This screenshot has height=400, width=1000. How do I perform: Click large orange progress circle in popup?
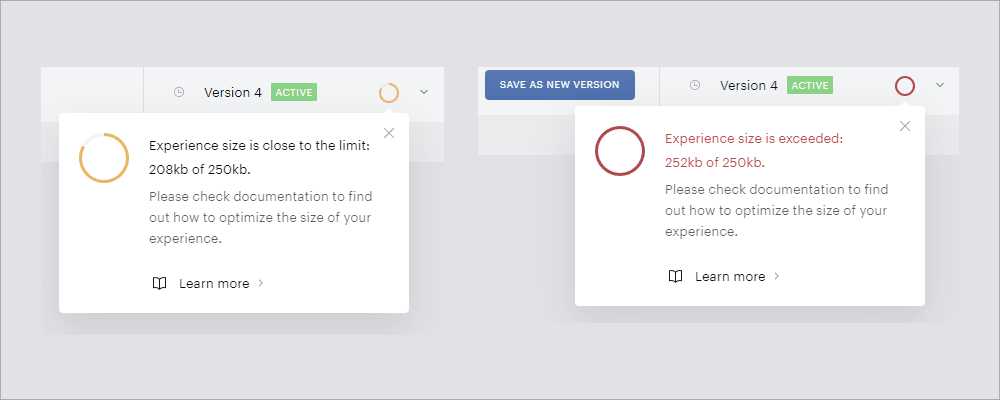(x=104, y=158)
